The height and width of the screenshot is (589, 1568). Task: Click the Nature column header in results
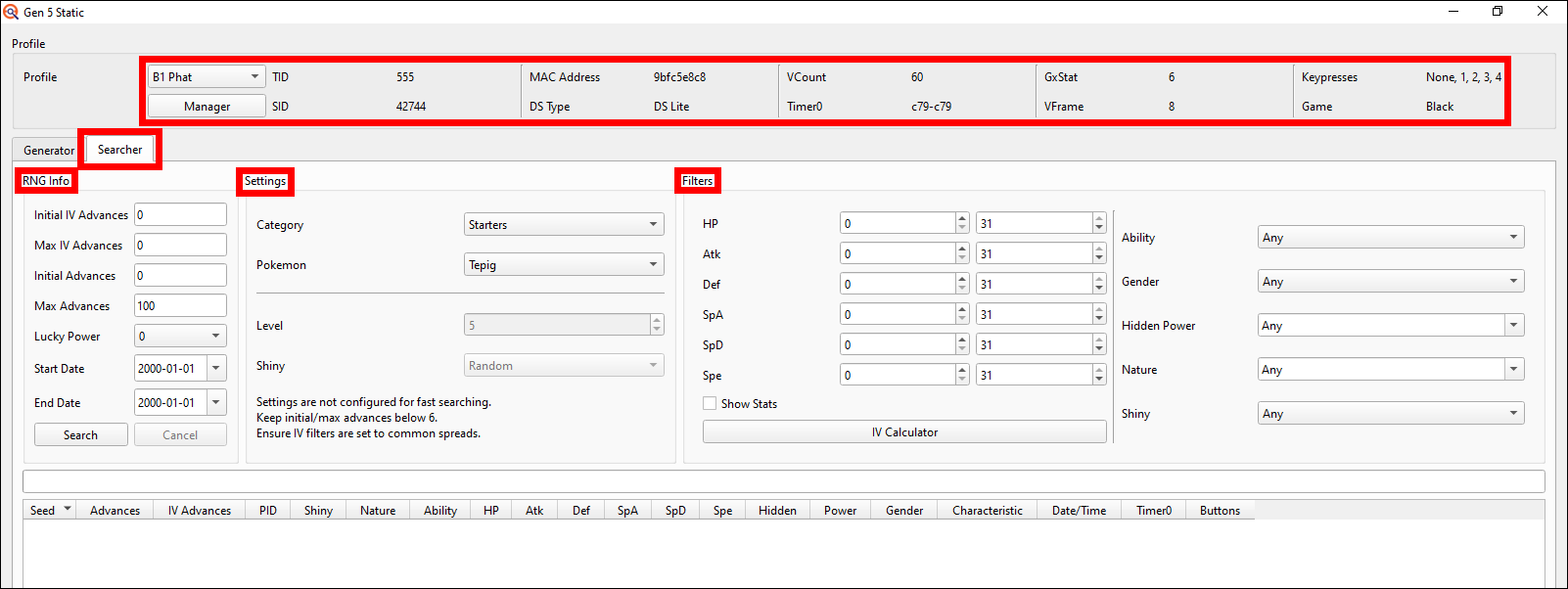pos(378,510)
